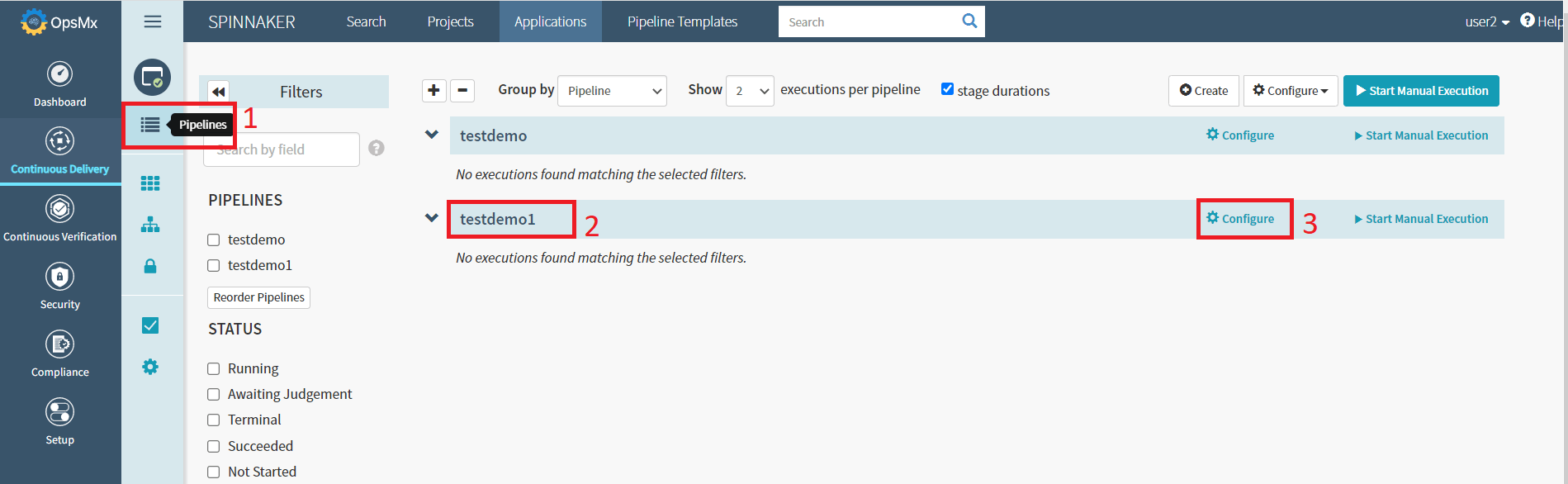Check Awaiting Judgement status filter

tap(213, 394)
